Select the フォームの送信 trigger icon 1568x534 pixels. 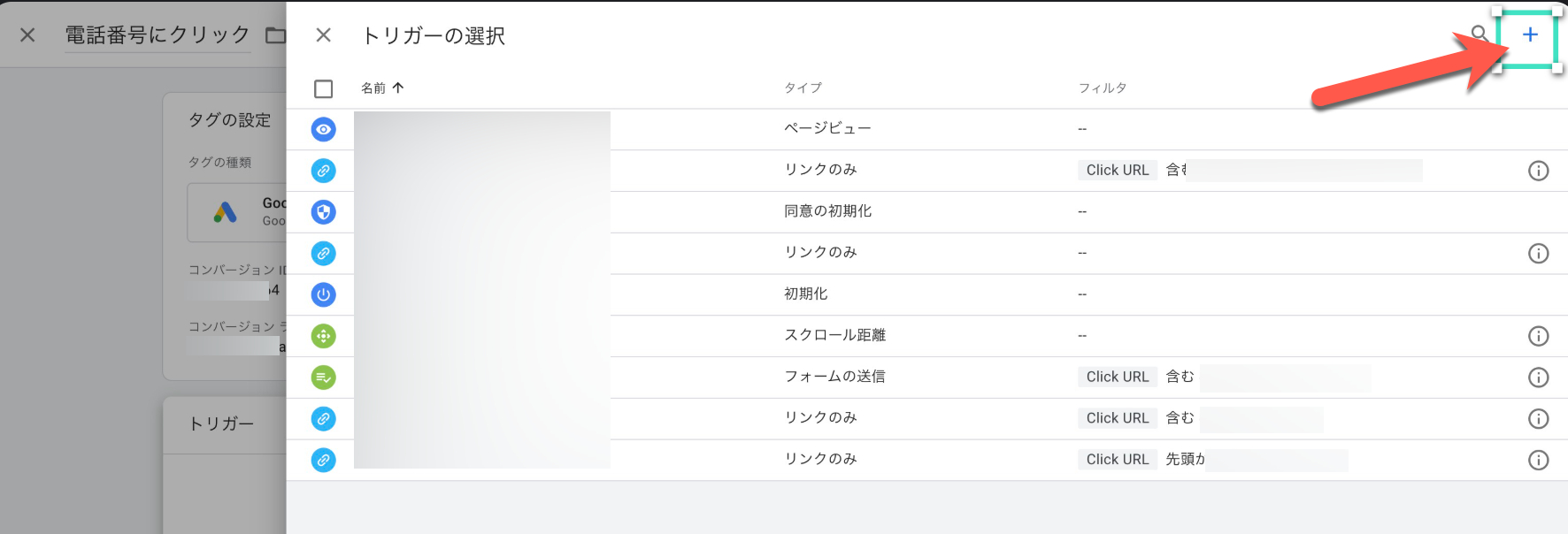[324, 378]
